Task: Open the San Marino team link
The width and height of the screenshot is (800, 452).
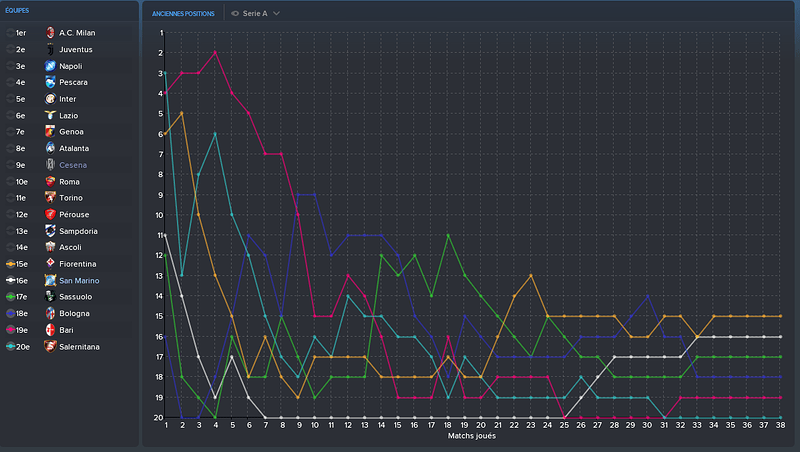Action: pyautogui.click(x=79, y=281)
